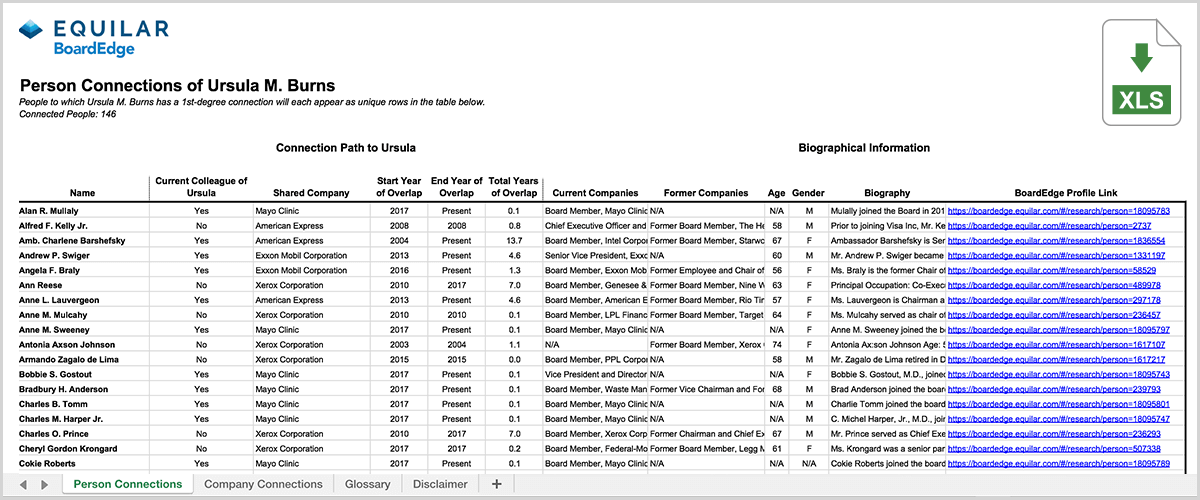Click the Person Connections of Ursula M. Burns title
This screenshot has width=1200, height=500.
click(177, 85)
